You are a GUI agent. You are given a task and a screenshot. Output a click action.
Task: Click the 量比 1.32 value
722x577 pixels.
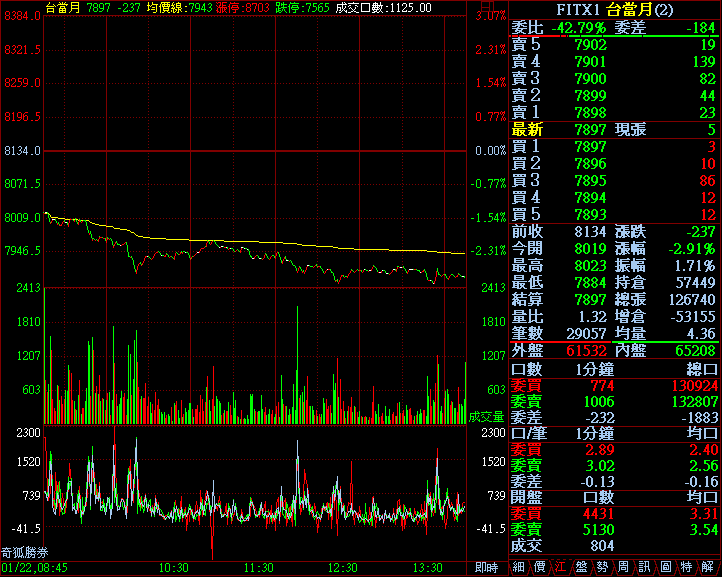click(593, 316)
